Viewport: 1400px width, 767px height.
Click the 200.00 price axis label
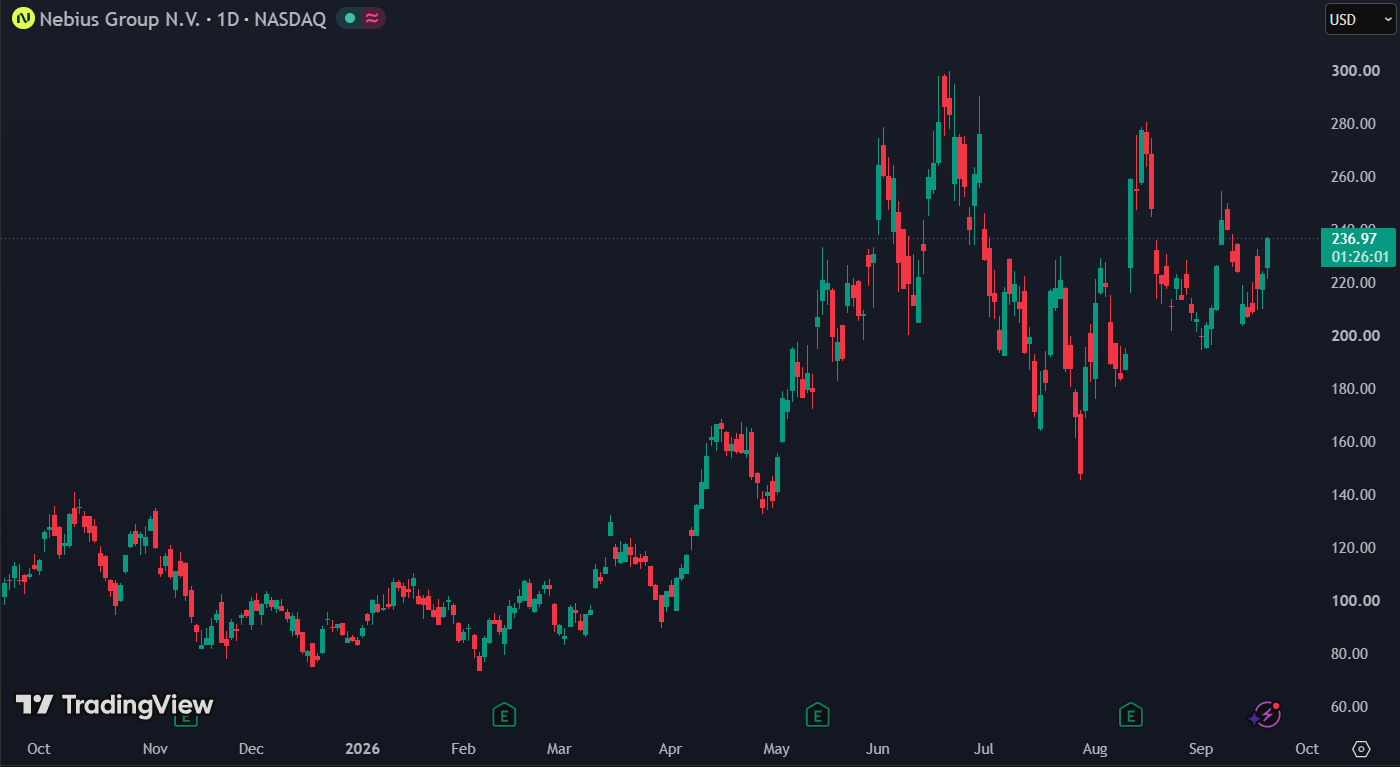pos(1353,336)
